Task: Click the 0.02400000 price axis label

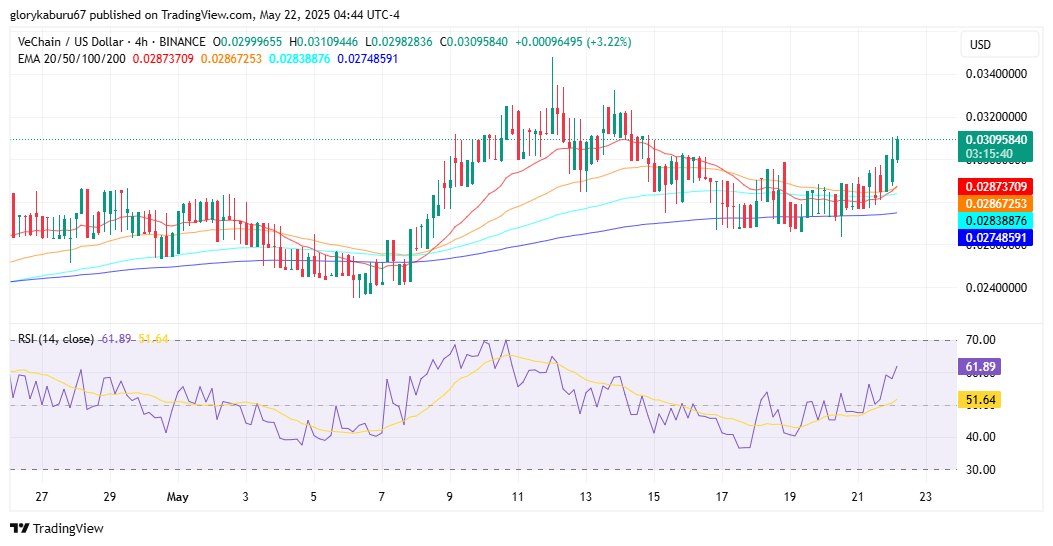Action: [x=996, y=287]
